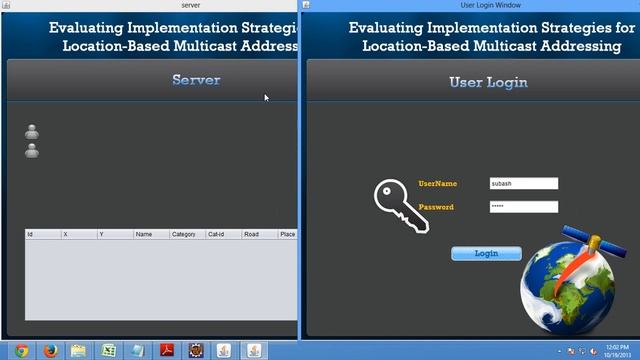
Task: Focus the Password input field
Action: (x=524, y=207)
